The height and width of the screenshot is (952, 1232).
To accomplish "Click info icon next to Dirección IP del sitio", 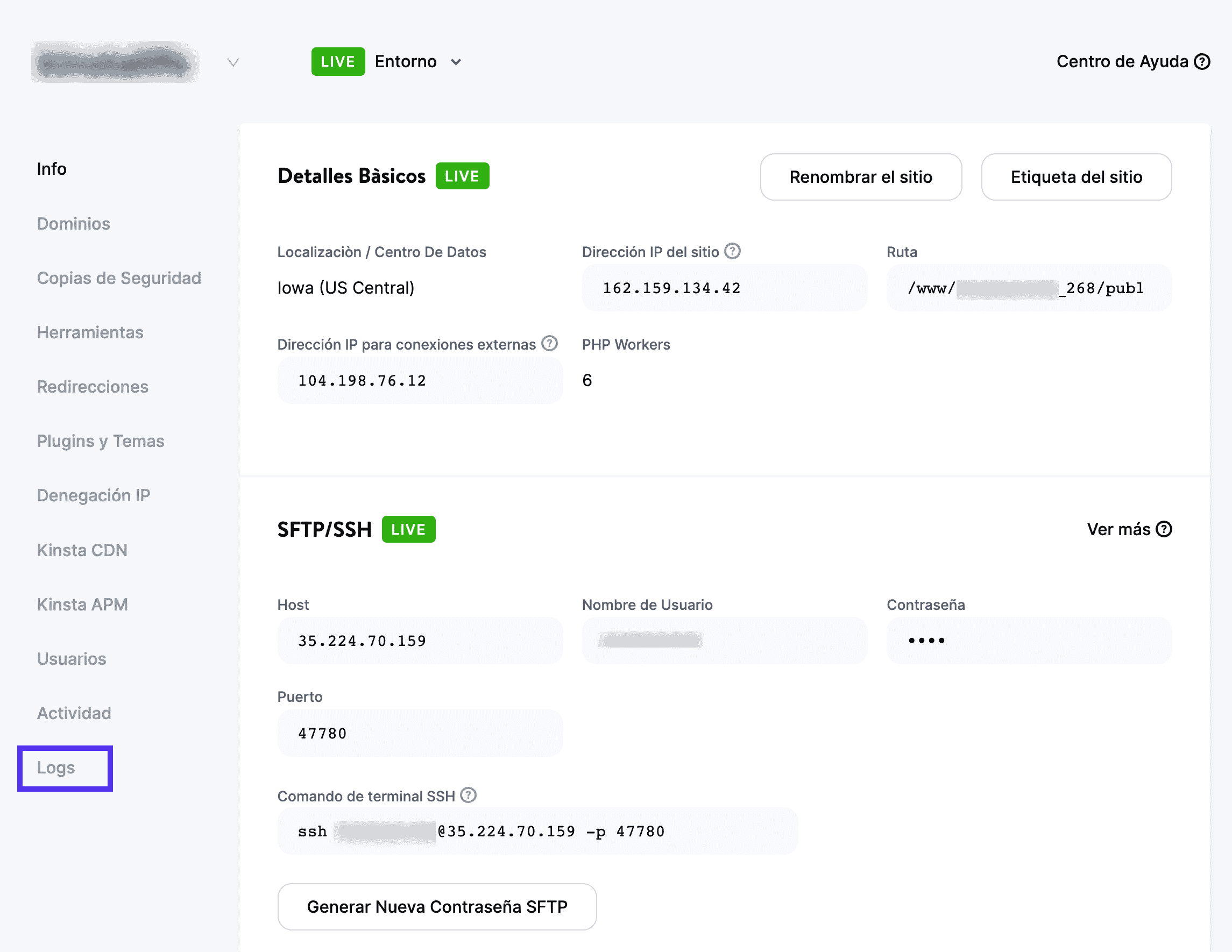I will [x=732, y=251].
